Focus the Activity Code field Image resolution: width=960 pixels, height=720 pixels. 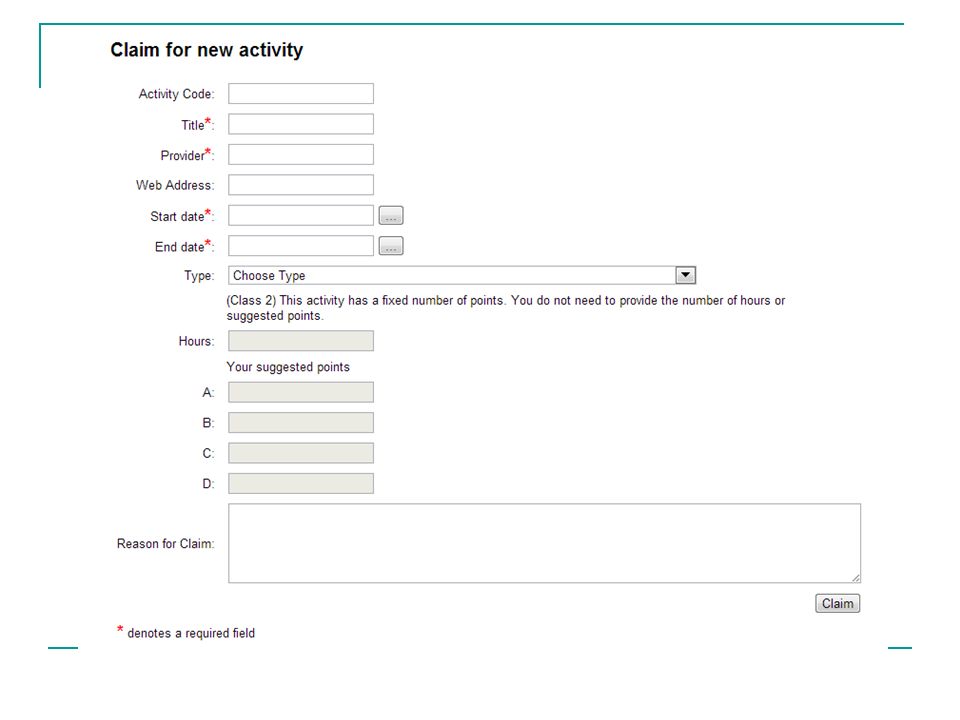(301, 94)
